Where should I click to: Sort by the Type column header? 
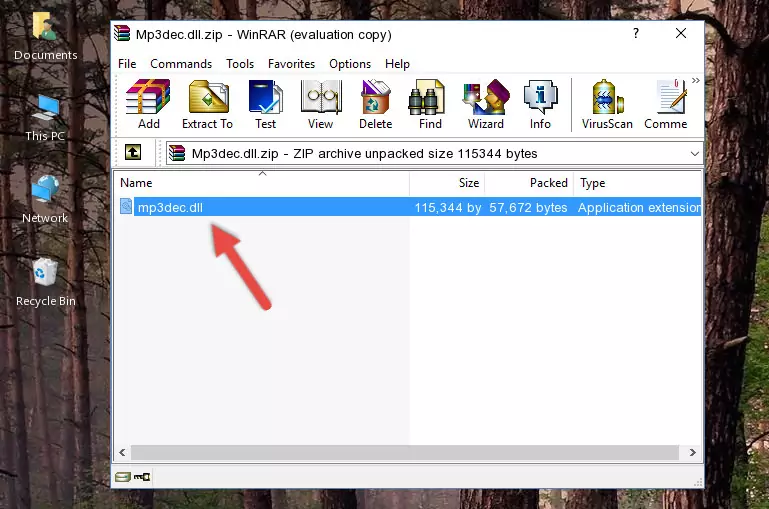click(638, 183)
